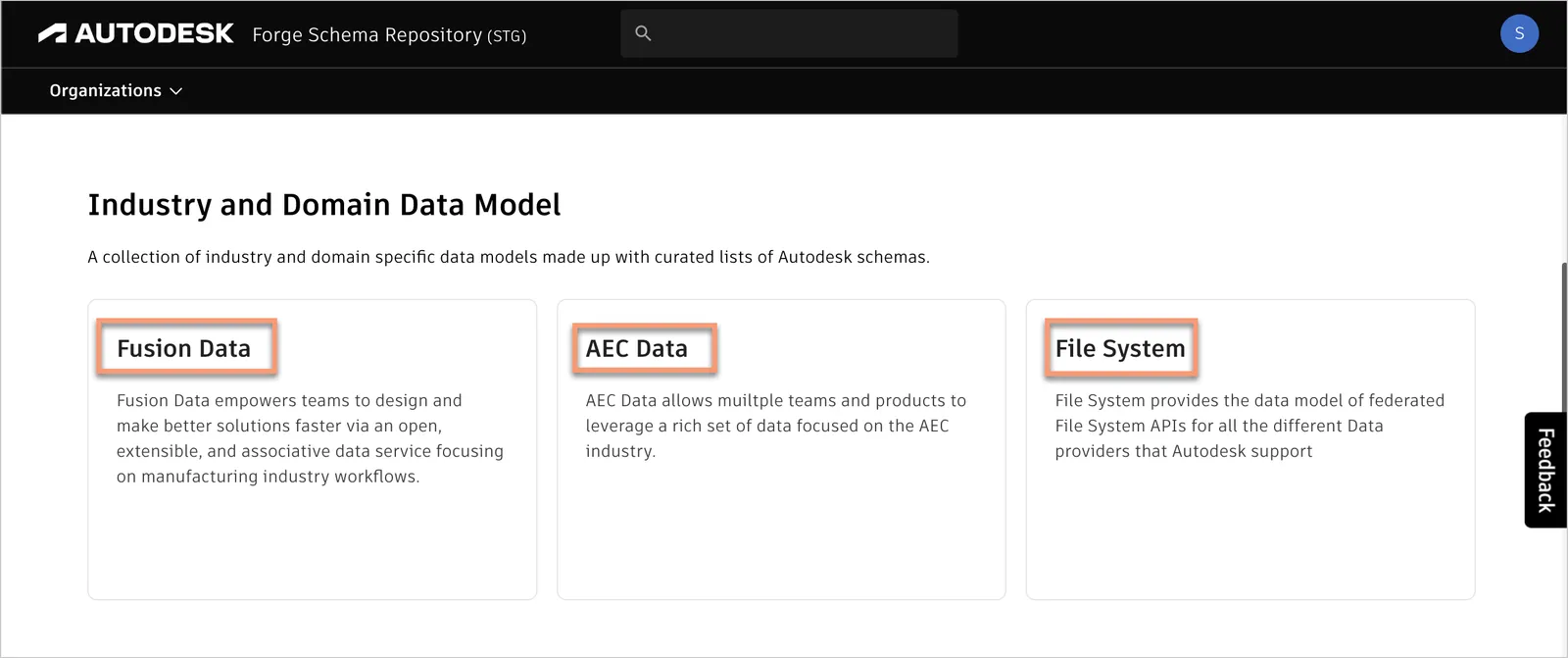
Task: Click the collection description sentence
Action: point(509,257)
